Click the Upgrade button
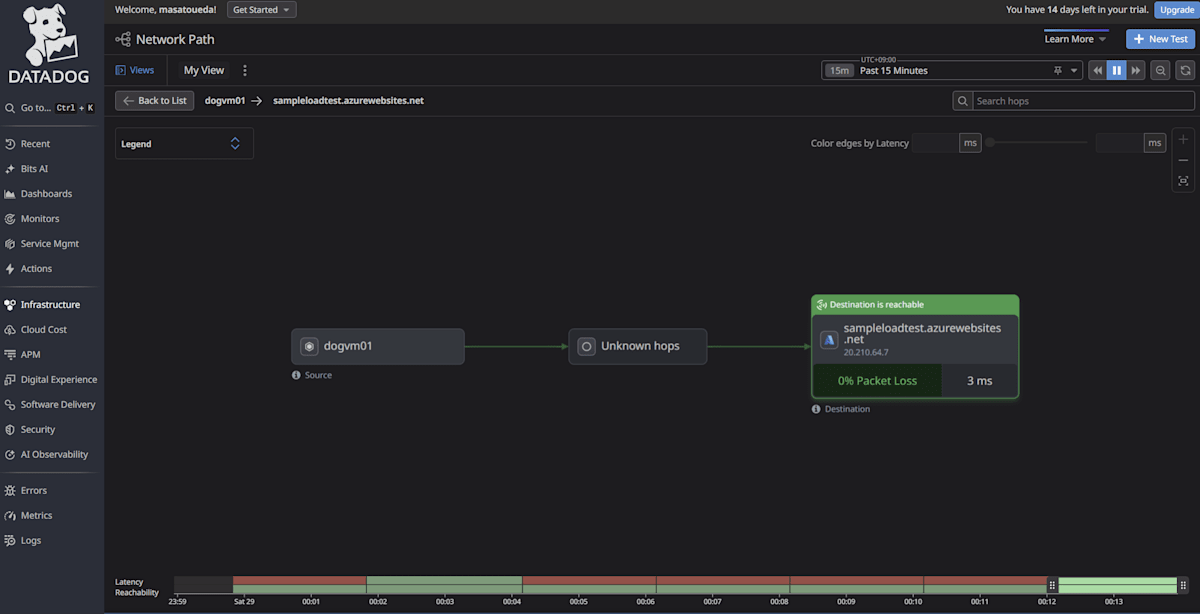This screenshot has width=1200, height=614. (1176, 10)
